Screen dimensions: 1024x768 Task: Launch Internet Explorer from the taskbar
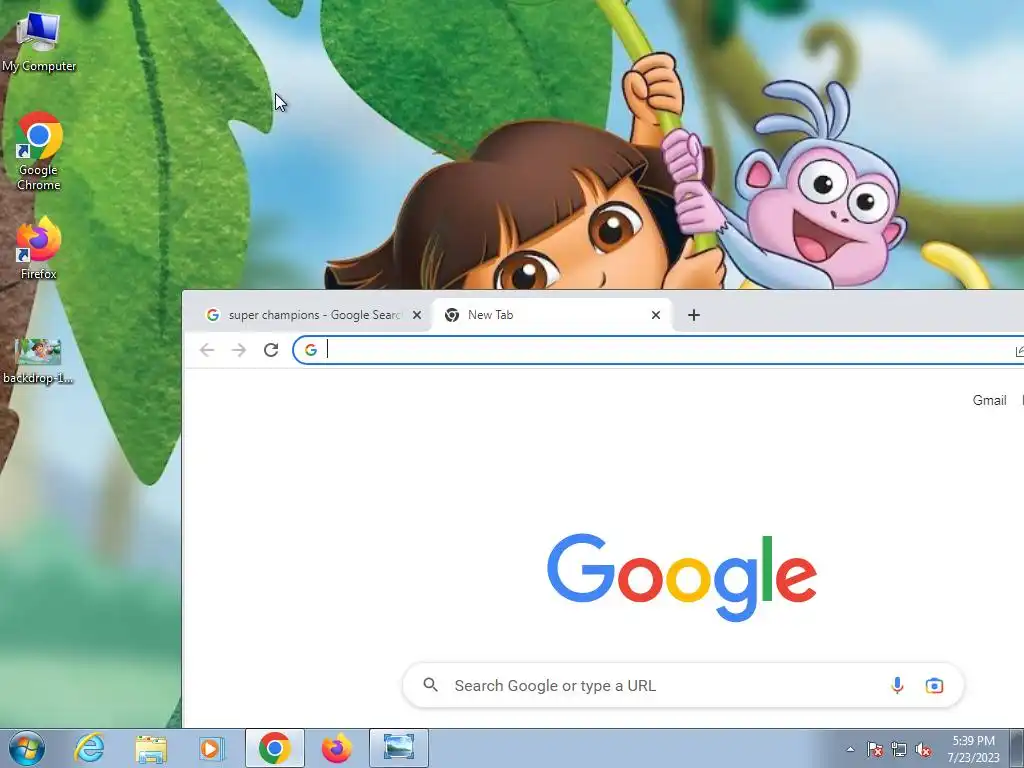(x=89, y=748)
